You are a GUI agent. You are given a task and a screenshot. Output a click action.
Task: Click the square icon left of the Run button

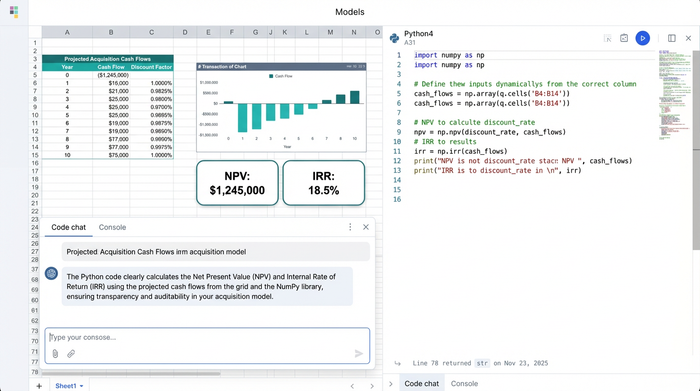click(x=624, y=38)
